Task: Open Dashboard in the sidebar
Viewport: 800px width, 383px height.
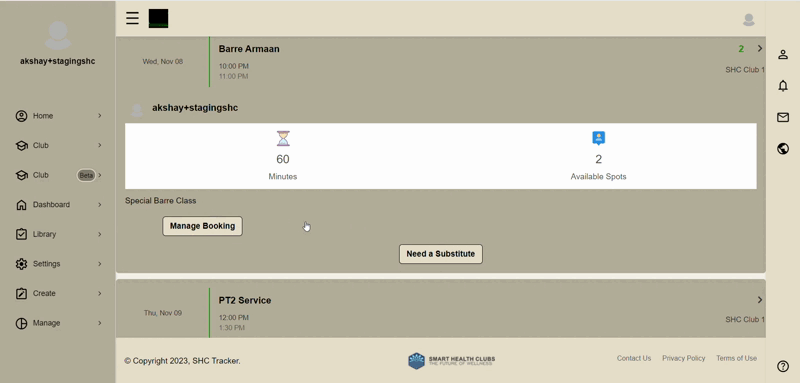Action: pos(52,205)
